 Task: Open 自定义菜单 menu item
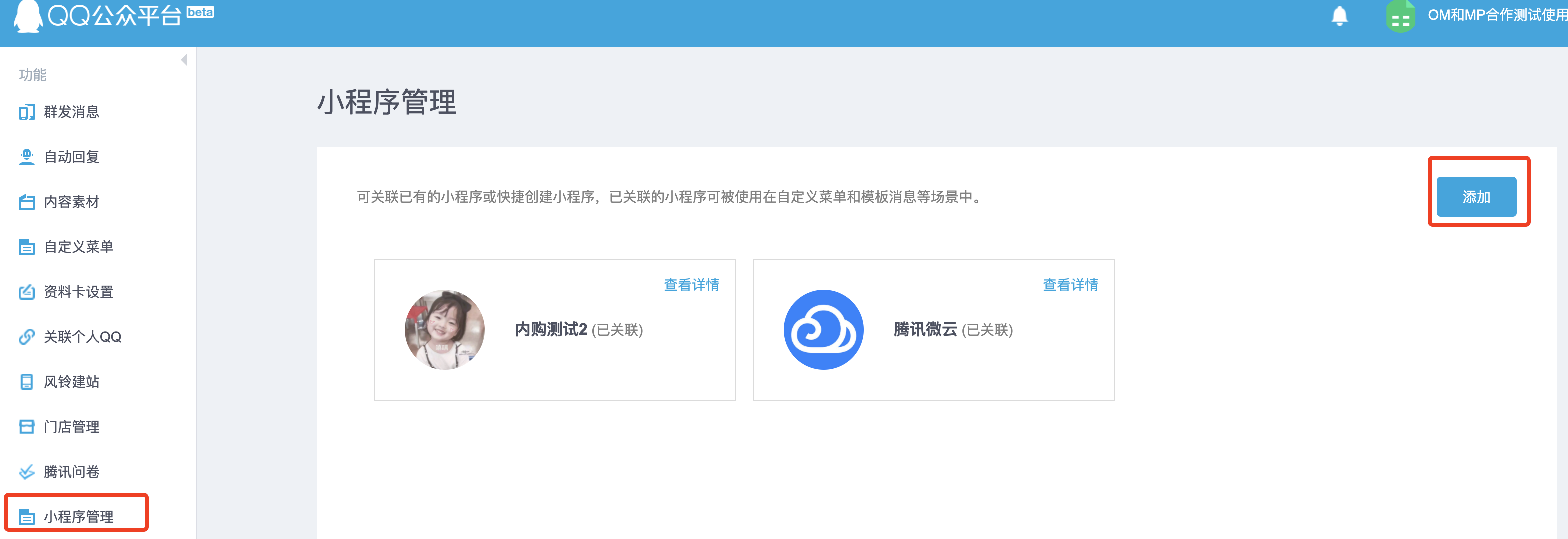[x=79, y=247]
